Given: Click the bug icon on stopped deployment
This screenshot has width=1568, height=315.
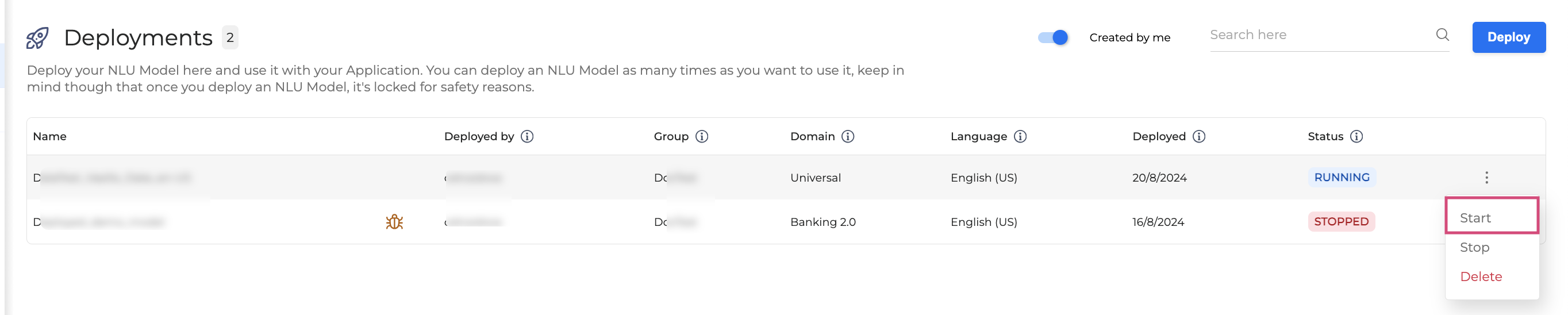Looking at the screenshot, I should (394, 222).
